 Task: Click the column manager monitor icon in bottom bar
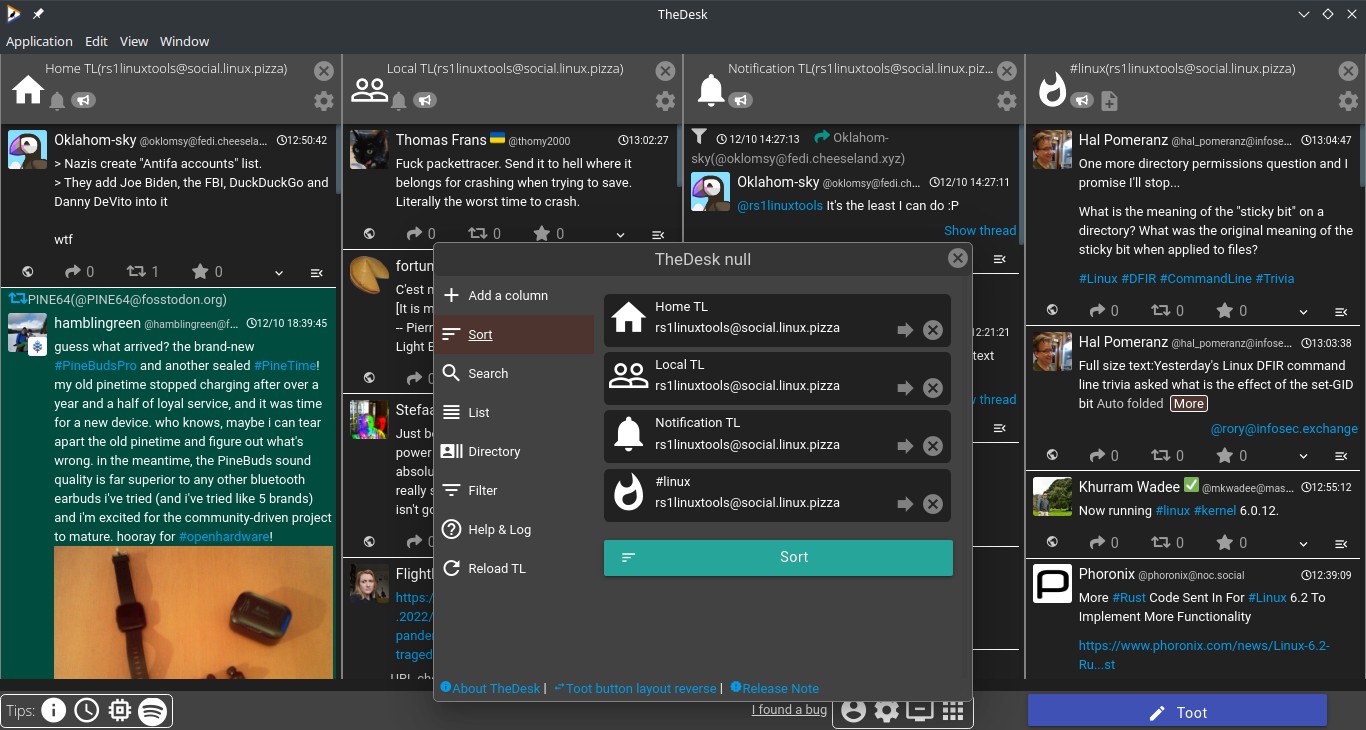(x=919, y=711)
